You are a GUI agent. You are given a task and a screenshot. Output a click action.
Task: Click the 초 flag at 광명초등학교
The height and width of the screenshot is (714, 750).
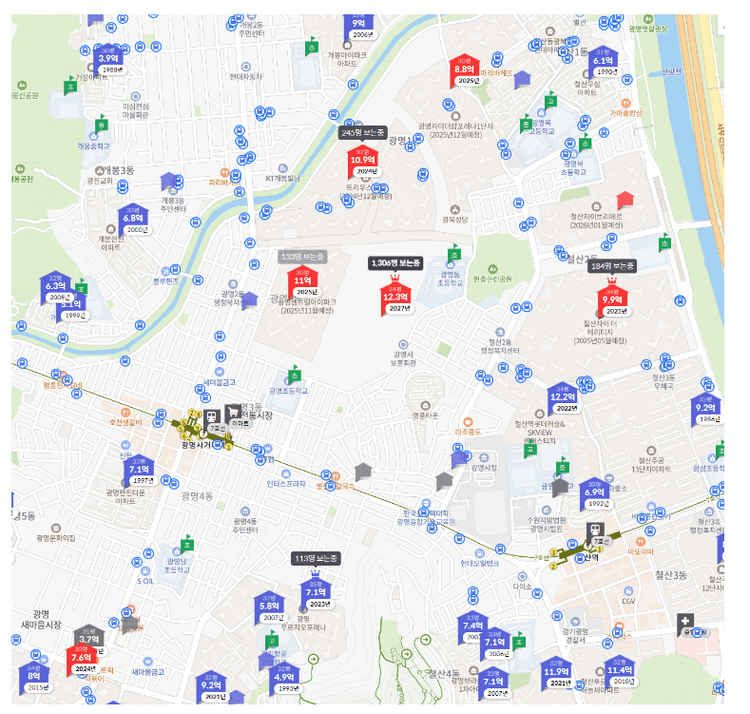click(x=294, y=374)
